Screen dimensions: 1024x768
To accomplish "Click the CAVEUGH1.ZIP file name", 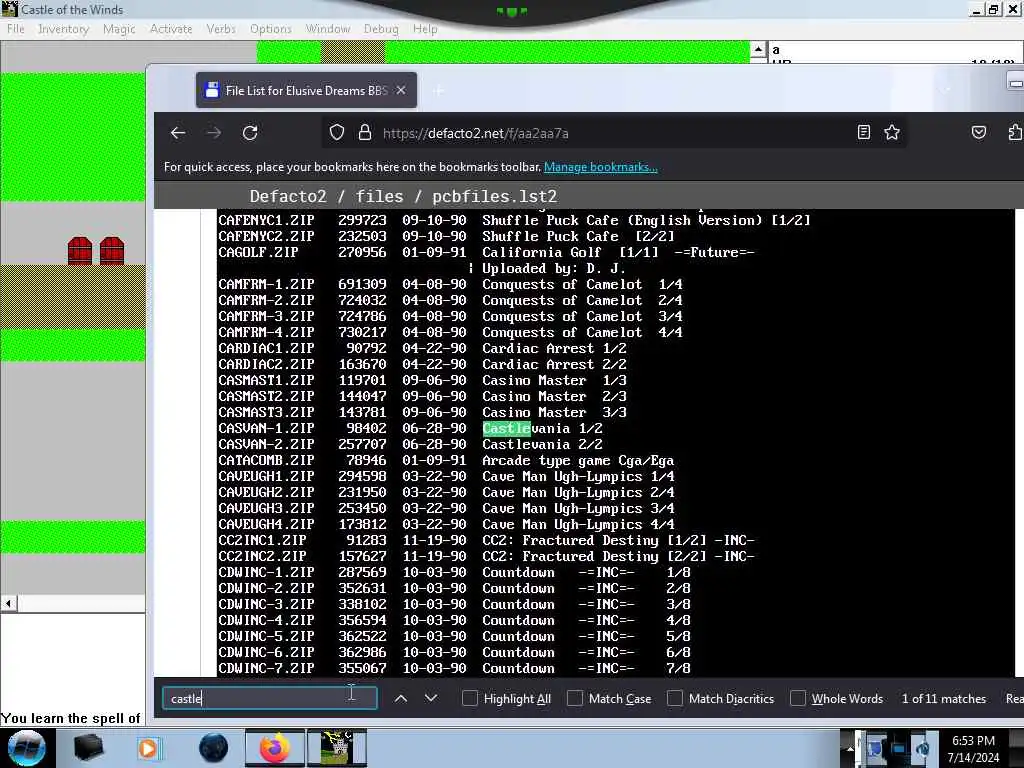I will coord(266,476).
